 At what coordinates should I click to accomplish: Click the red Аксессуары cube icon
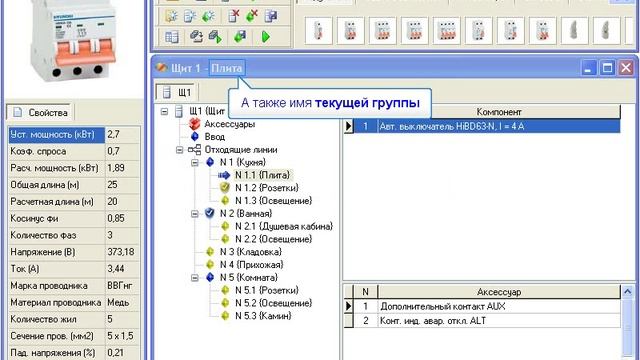click(195, 124)
